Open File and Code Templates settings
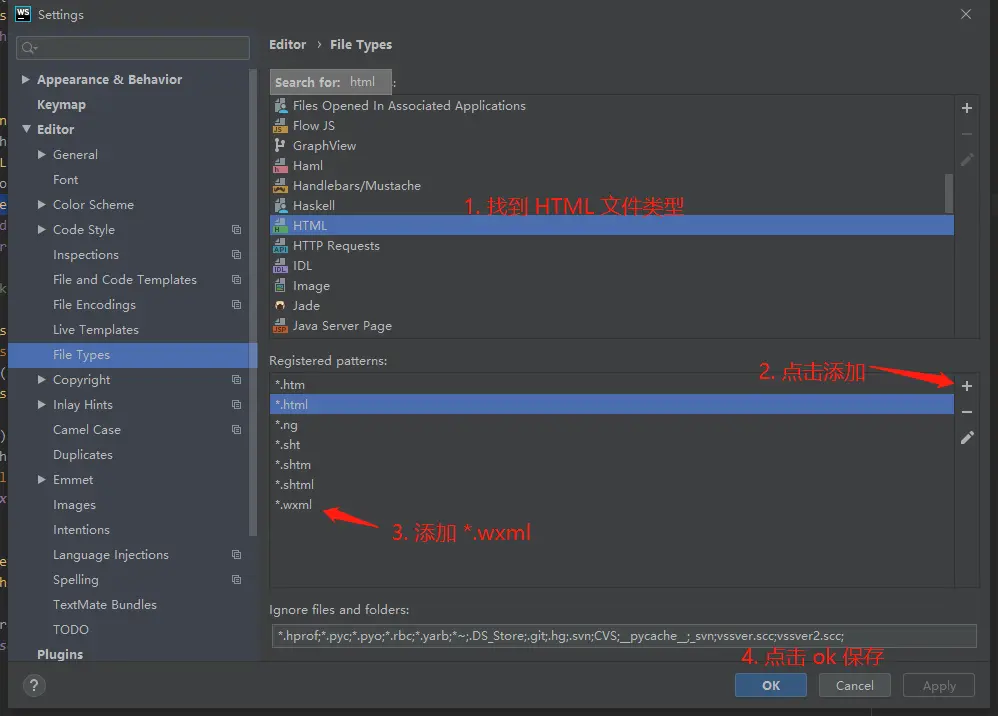 pyautogui.click(x=125, y=279)
